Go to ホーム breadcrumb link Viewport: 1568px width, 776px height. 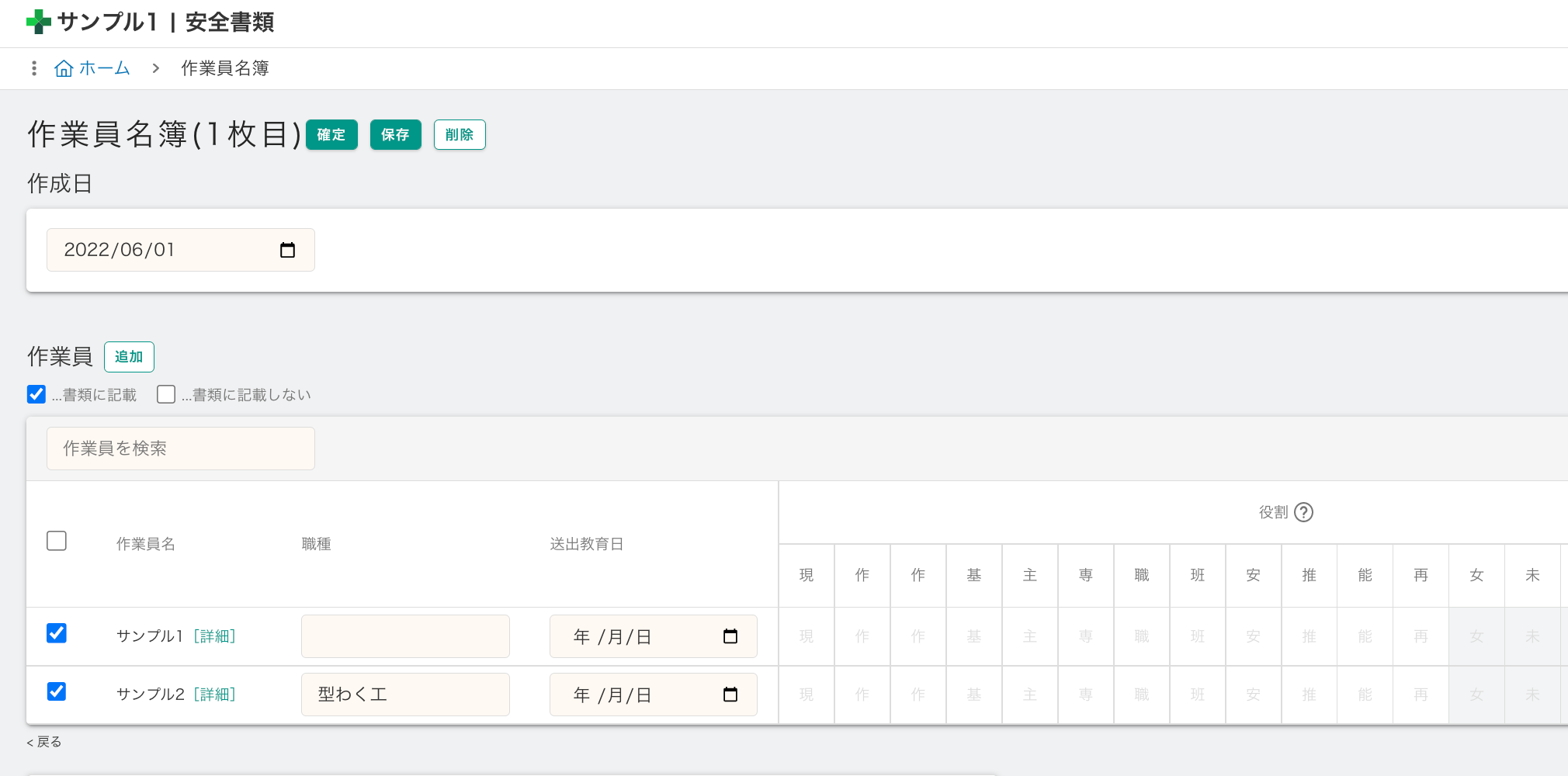[105, 68]
